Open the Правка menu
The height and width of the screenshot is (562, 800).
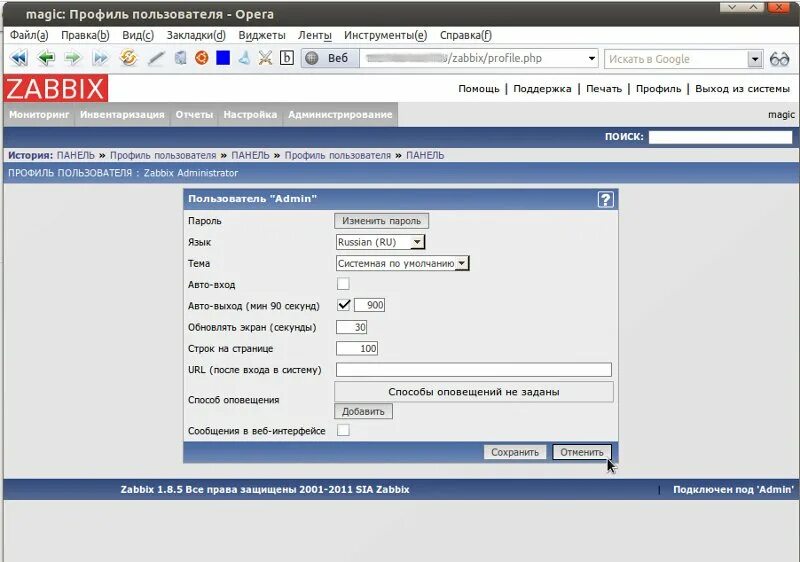point(85,35)
